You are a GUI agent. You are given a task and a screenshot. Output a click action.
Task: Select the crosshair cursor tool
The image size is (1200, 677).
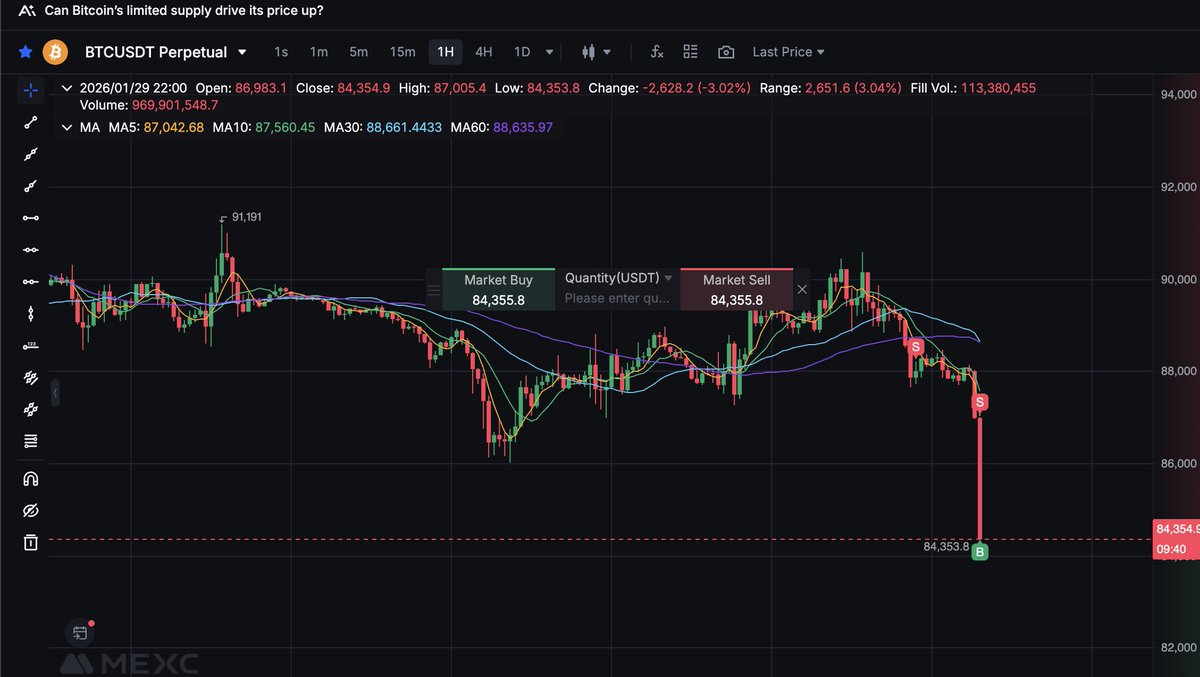(30, 89)
